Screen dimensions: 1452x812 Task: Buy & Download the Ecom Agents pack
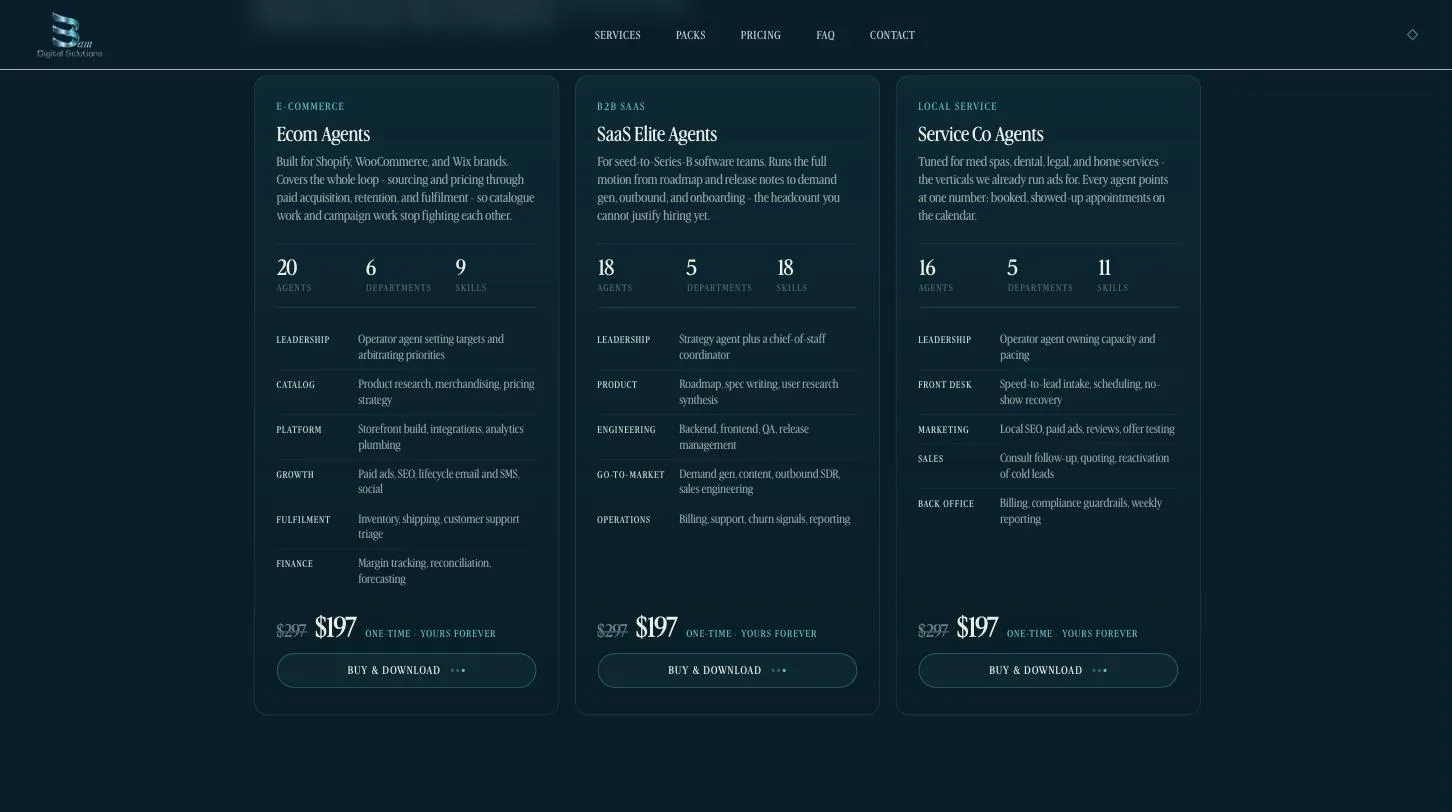click(406, 670)
